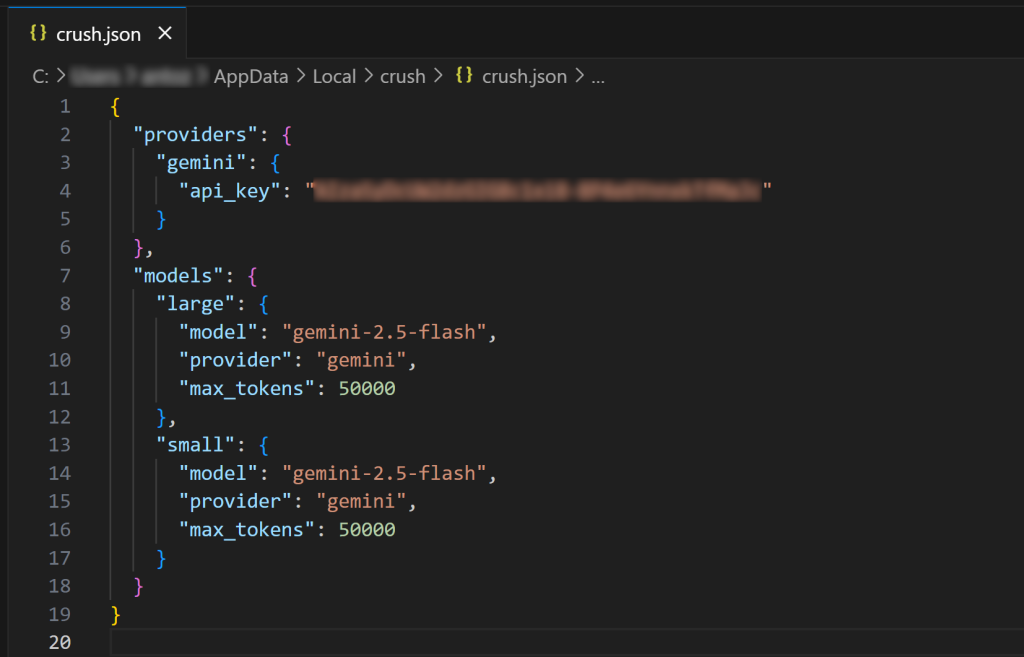This screenshot has width=1024, height=657.
Task: Click line number 13 in the gutter
Action: (59, 445)
